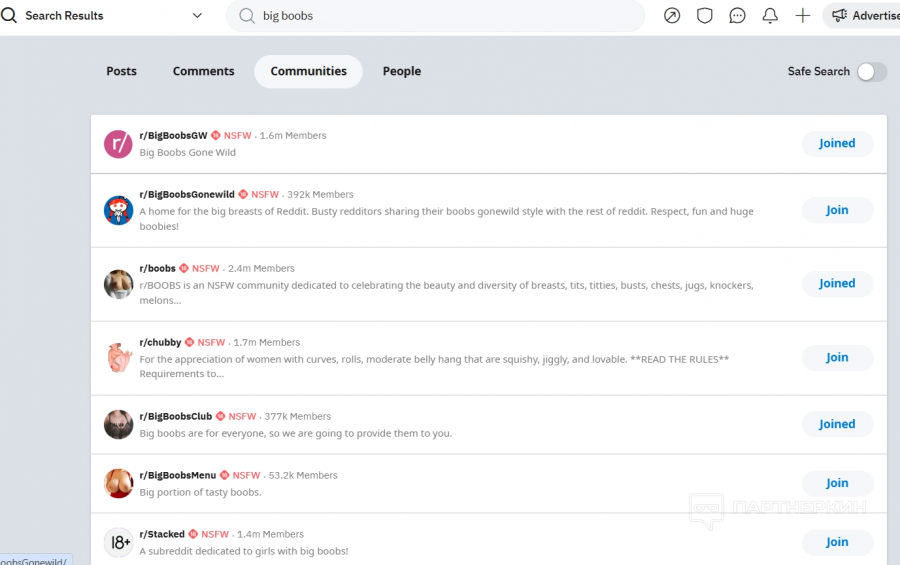Viewport: 900px width, 565px height.
Task: Click the '1.7m Members' text
Action: pyautogui.click(x=267, y=342)
